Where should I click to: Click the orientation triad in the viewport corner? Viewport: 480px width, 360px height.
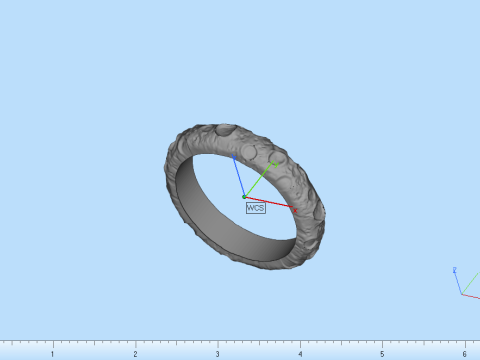(x=466, y=283)
